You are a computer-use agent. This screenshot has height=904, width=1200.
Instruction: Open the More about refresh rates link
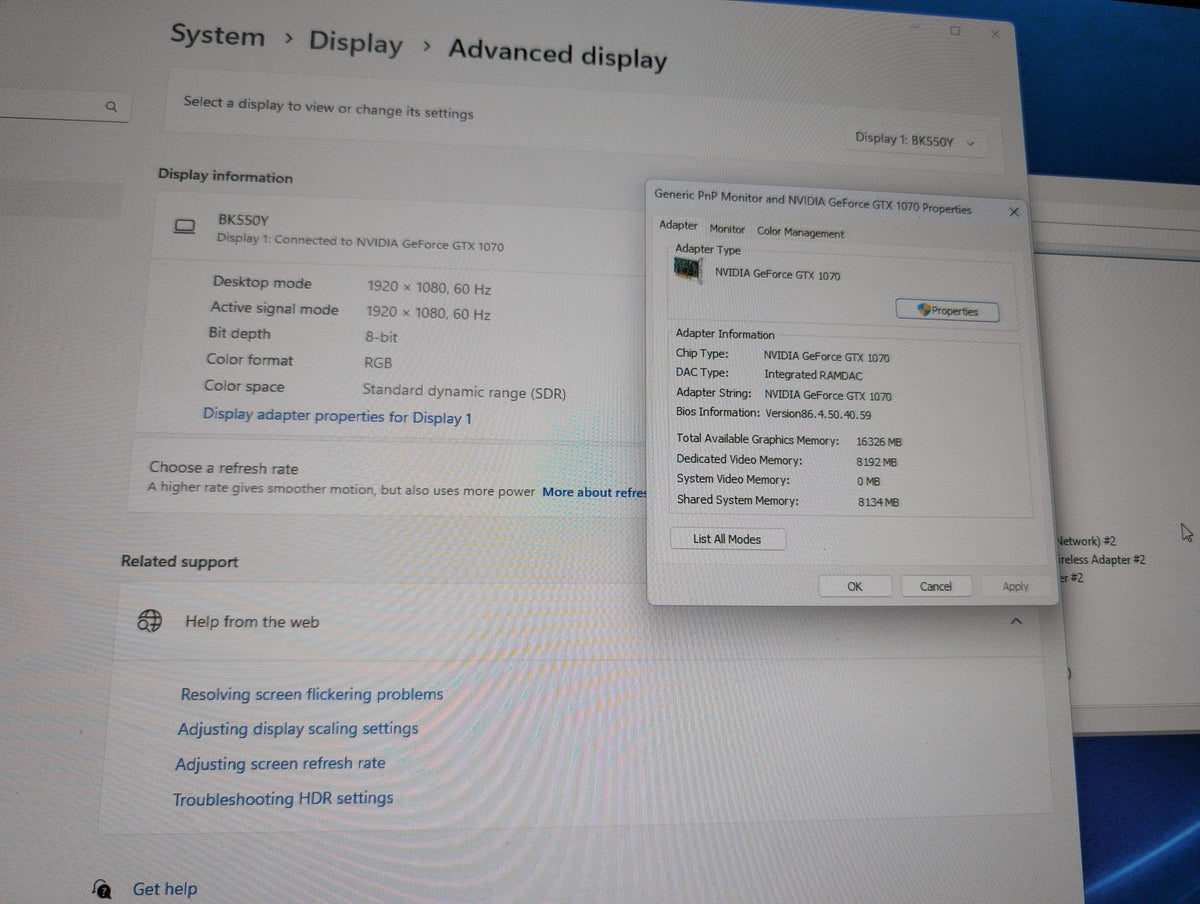pyautogui.click(x=594, y=492)
